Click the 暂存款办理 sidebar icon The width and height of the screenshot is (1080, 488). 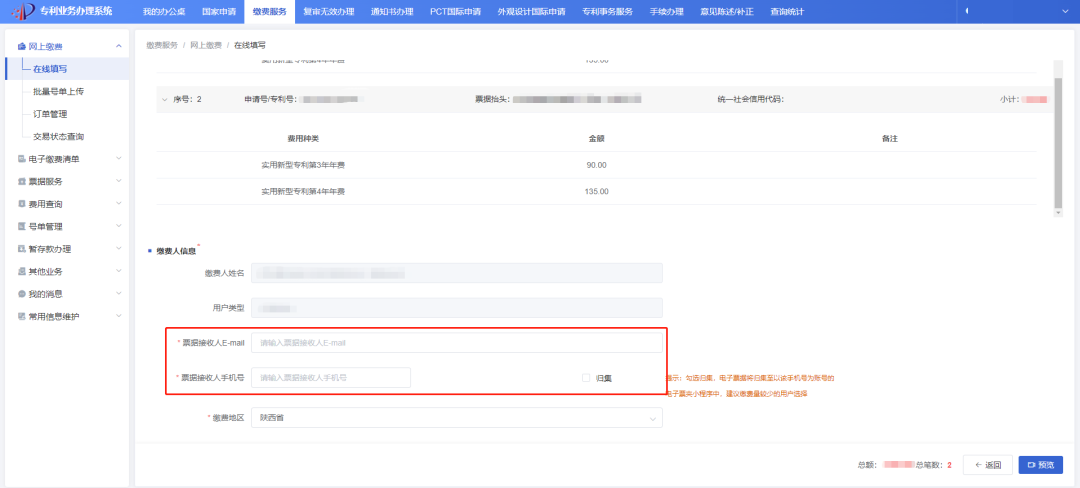pyautogui.click(x=22, y=249)
